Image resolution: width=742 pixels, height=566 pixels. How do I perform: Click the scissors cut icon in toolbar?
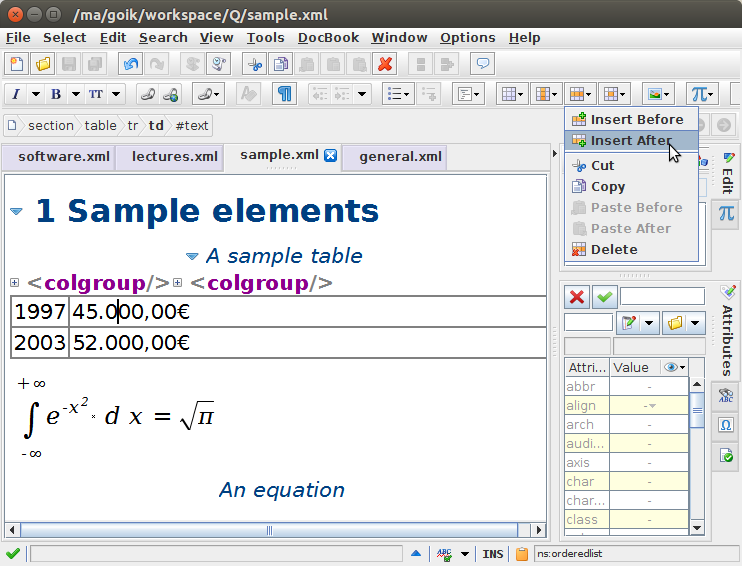[255, 64]
